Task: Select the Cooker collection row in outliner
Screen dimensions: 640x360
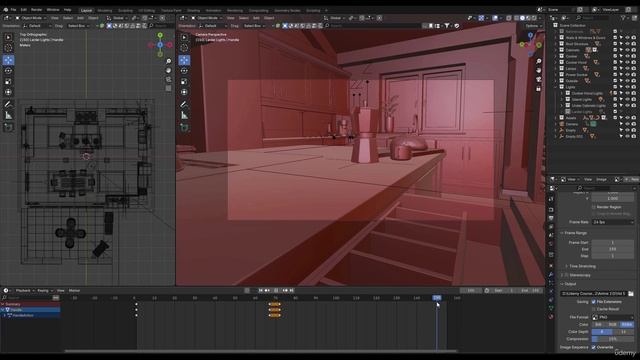Action: [x=571, y=56]
